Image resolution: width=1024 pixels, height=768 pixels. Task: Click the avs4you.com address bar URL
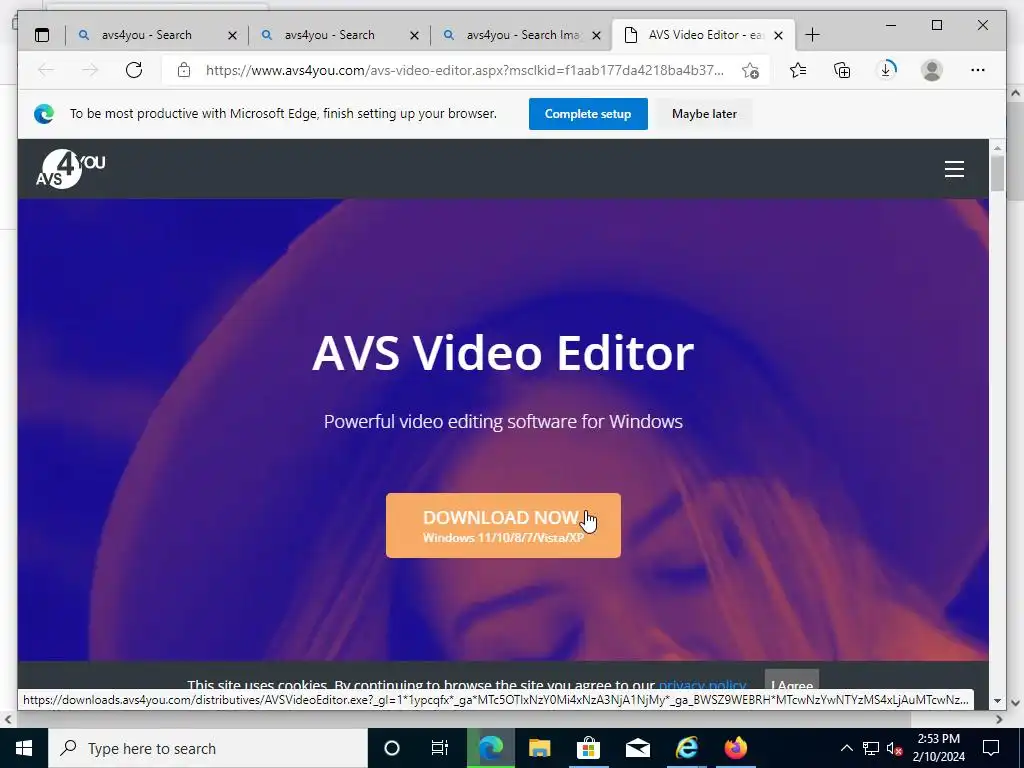(x=464, y=71)
